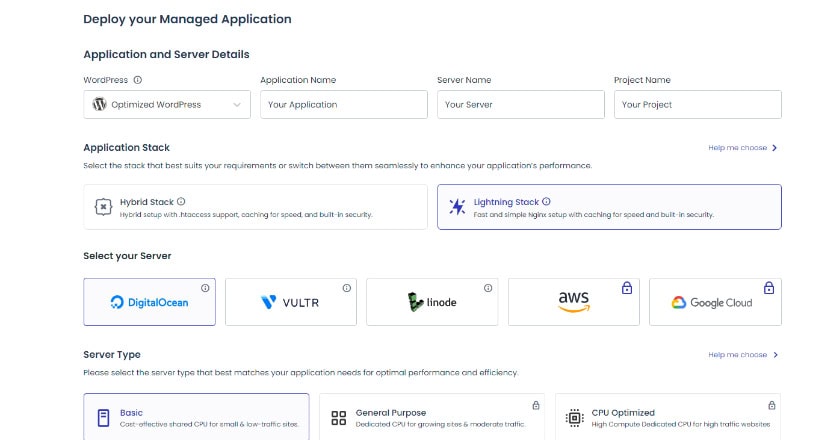Click the Basic server type icon
840x440 pixels.
point(103,417)
